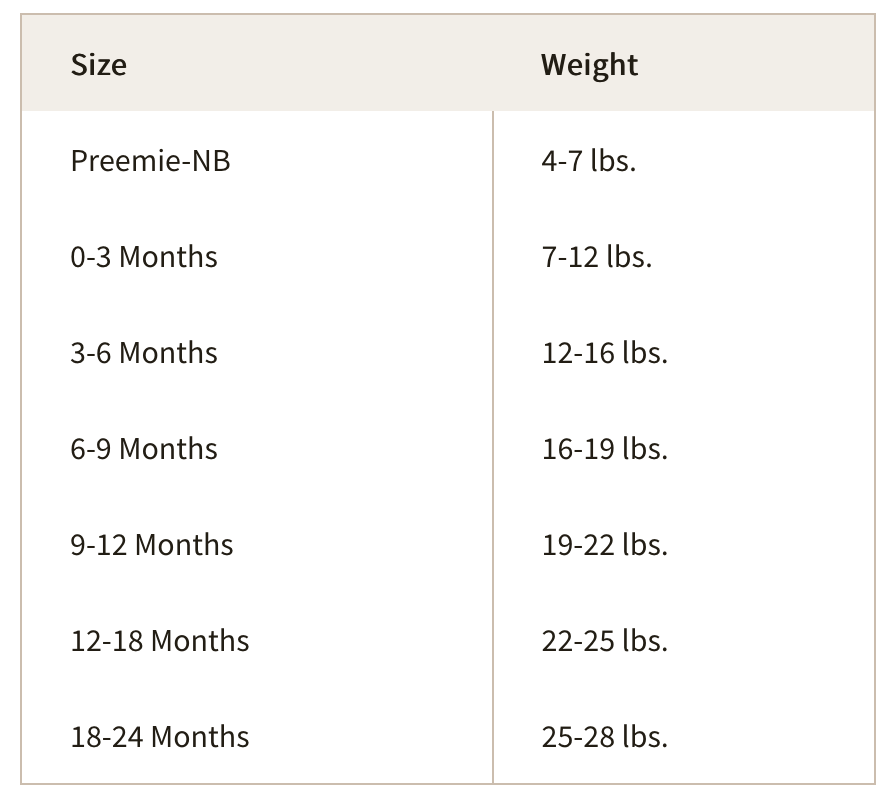Click the word Months in 0-3 Months

pos(168,257)
